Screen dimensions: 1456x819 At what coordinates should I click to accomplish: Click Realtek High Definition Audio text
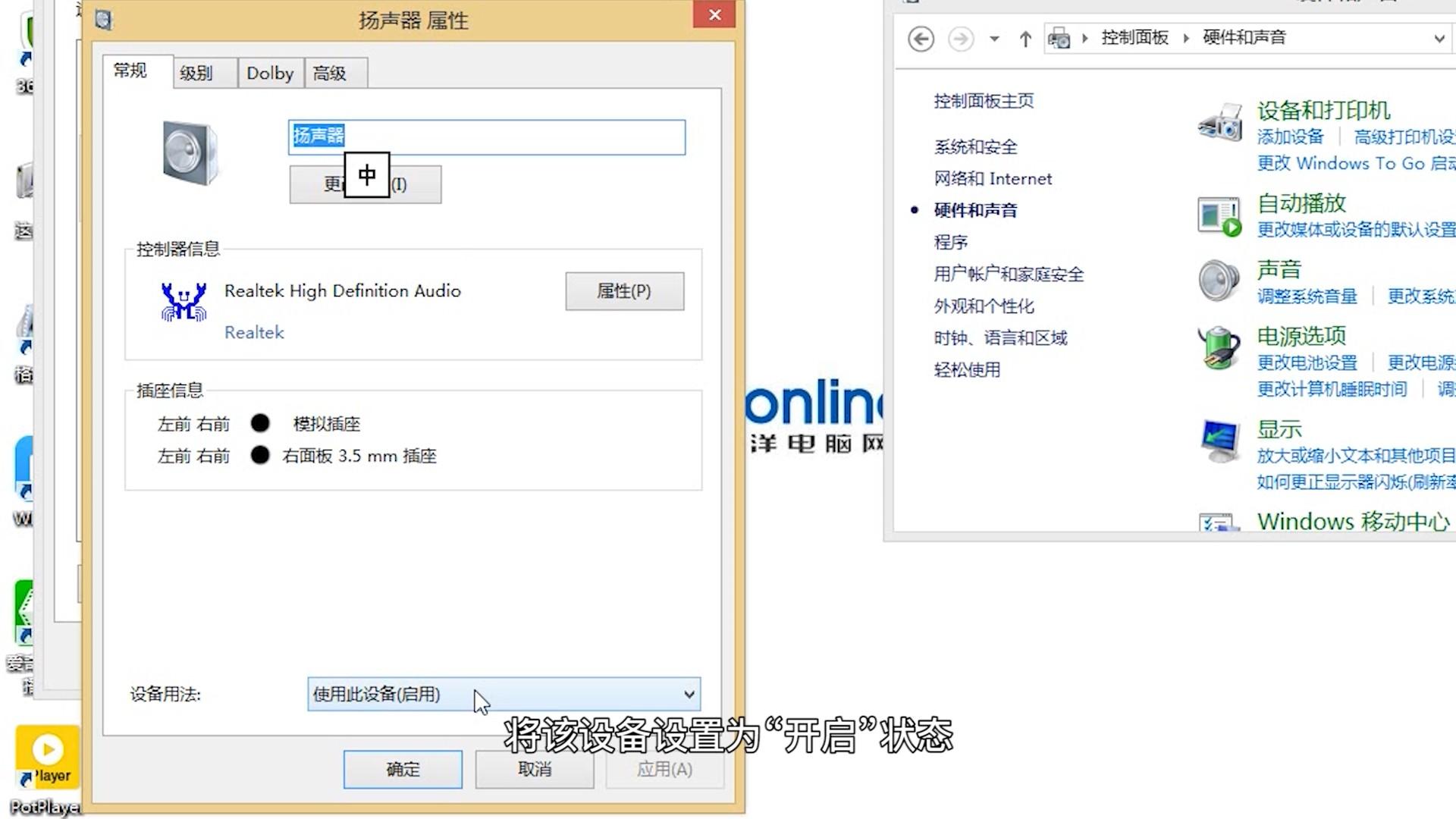coord(343,291)
